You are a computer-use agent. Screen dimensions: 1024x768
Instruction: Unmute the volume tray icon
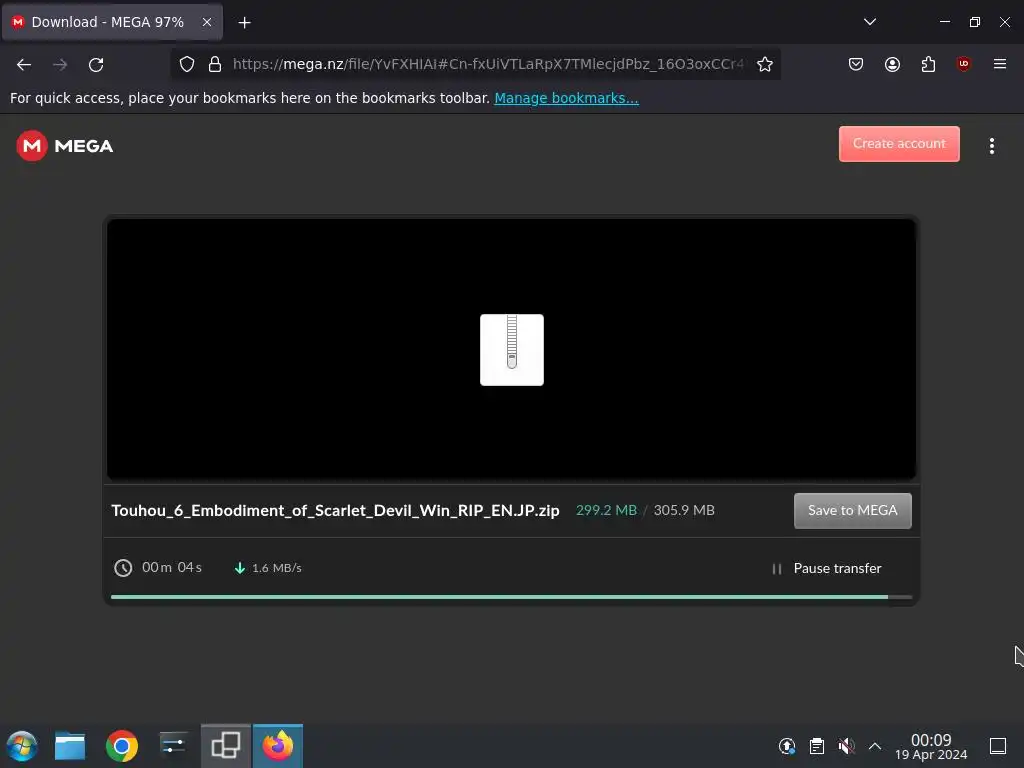[846, 746]
